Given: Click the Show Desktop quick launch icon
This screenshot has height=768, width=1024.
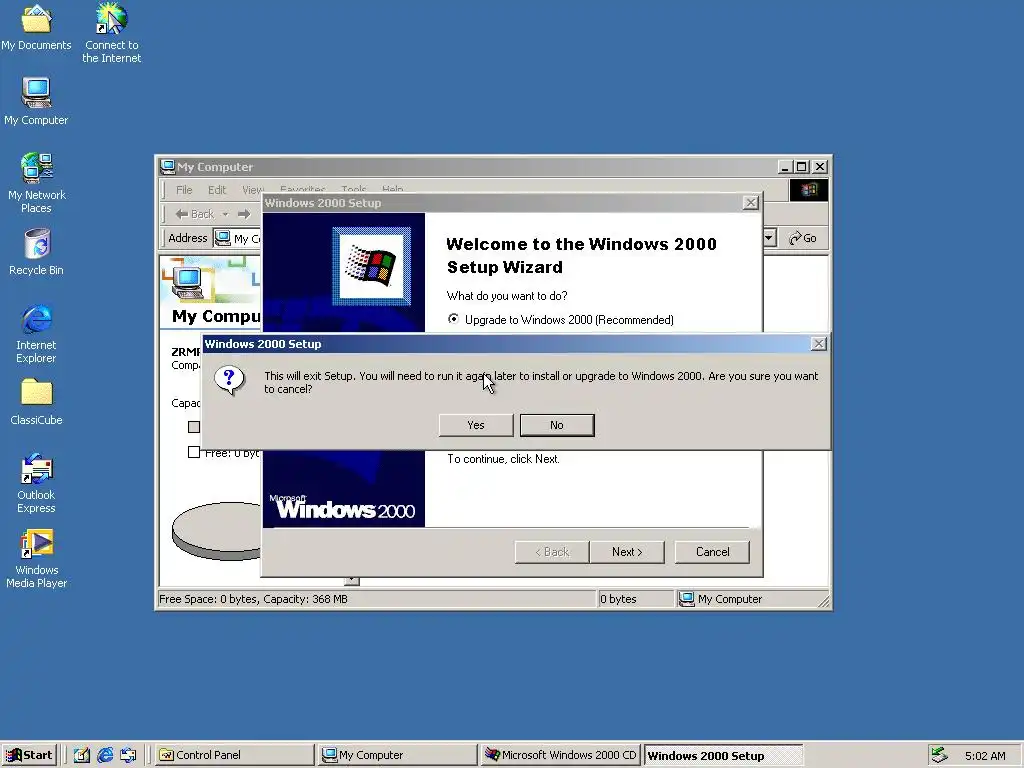Looking at the screenshot, I should [82, 755].
